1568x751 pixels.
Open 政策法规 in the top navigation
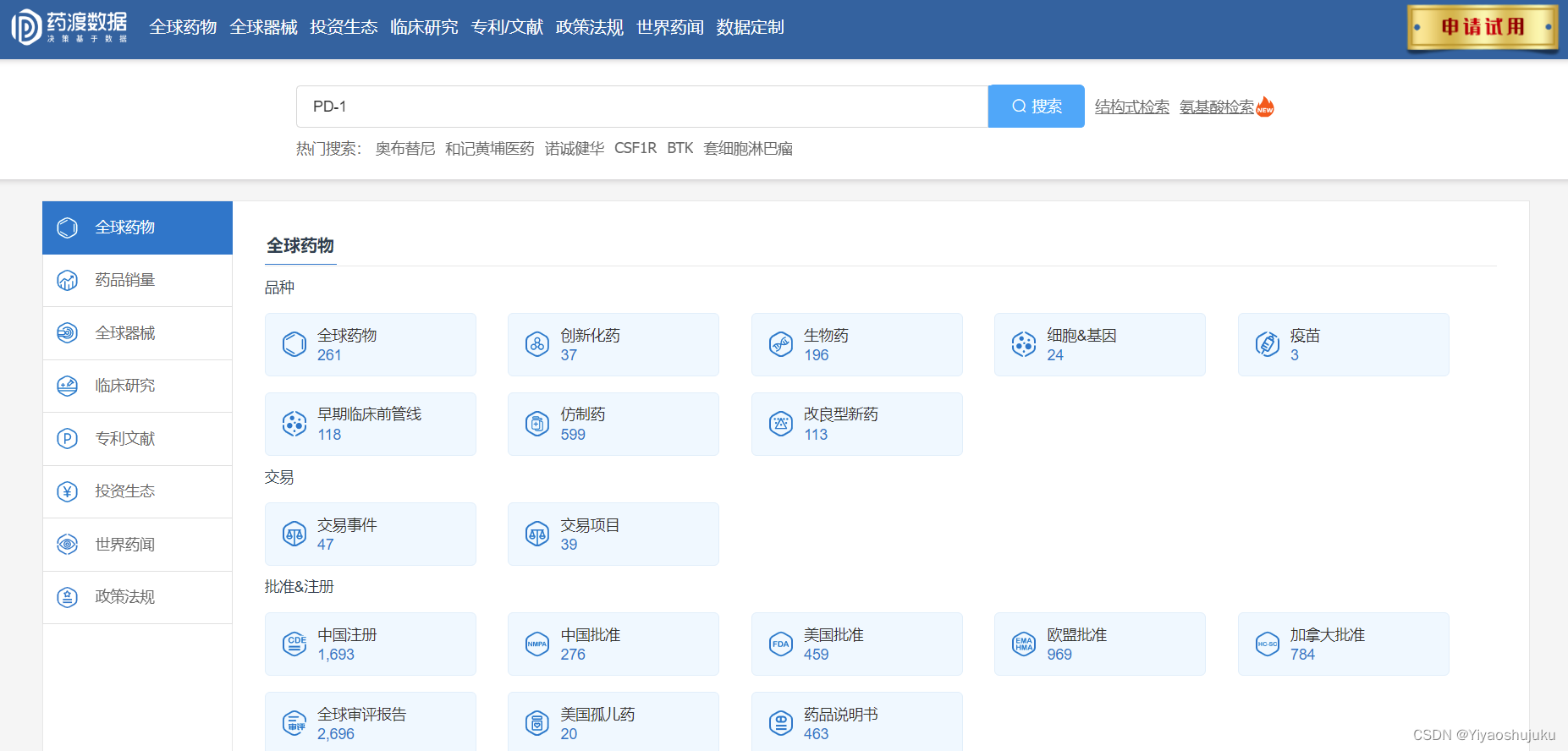(589, 27)
